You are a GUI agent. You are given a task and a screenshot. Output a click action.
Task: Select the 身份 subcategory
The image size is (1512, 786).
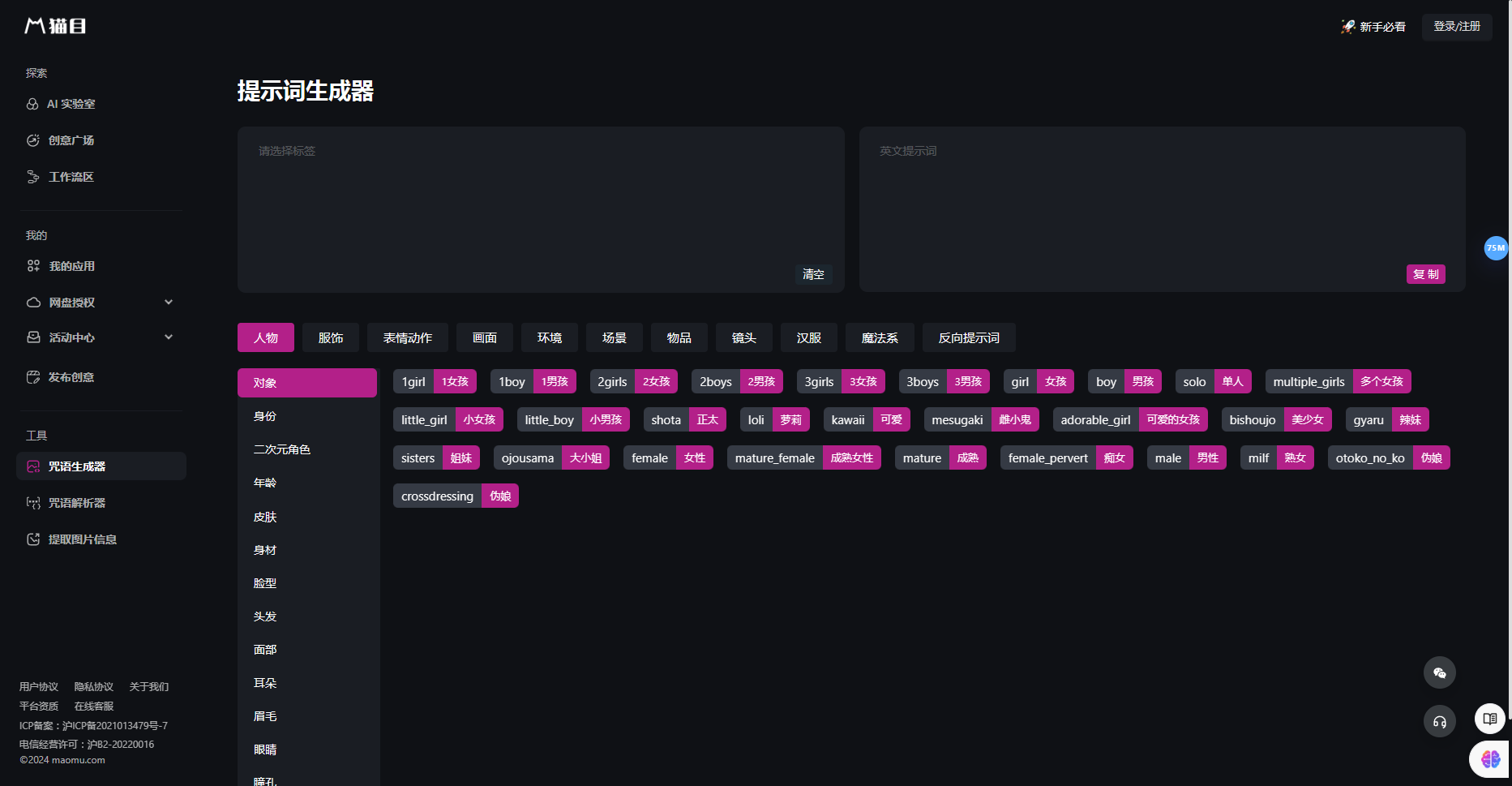coord(307,416)
